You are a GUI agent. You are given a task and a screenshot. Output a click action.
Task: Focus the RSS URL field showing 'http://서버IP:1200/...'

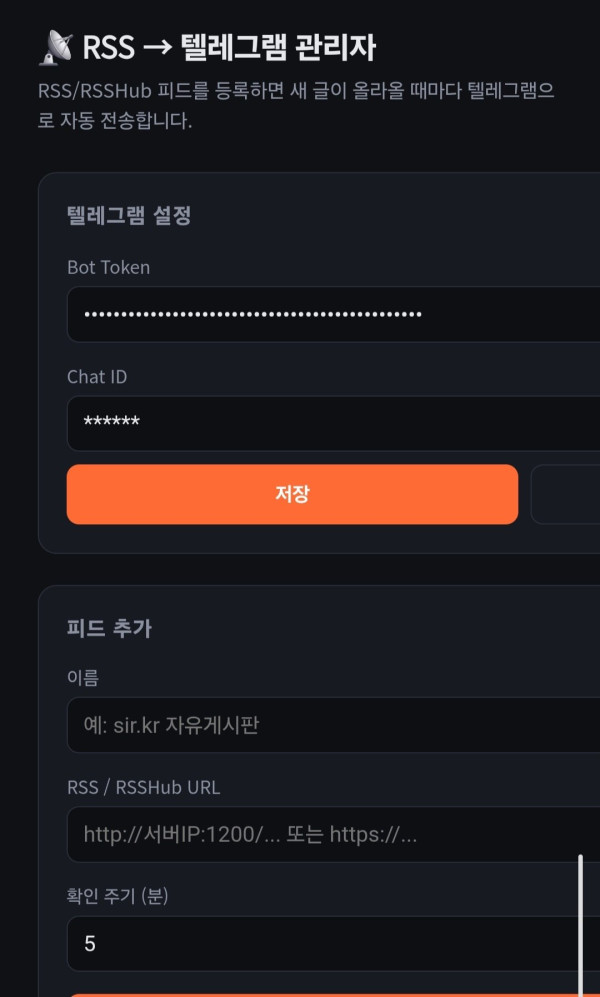333,834
